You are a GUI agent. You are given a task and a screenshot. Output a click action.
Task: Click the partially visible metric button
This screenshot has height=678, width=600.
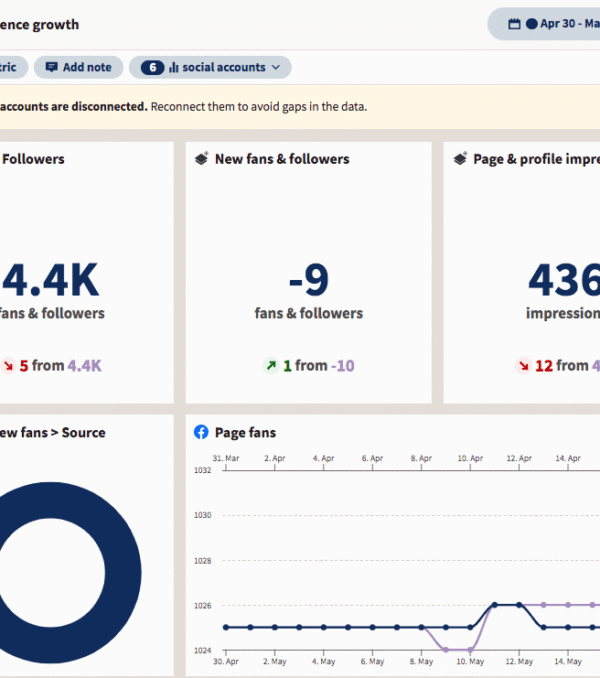coord(12,67)
